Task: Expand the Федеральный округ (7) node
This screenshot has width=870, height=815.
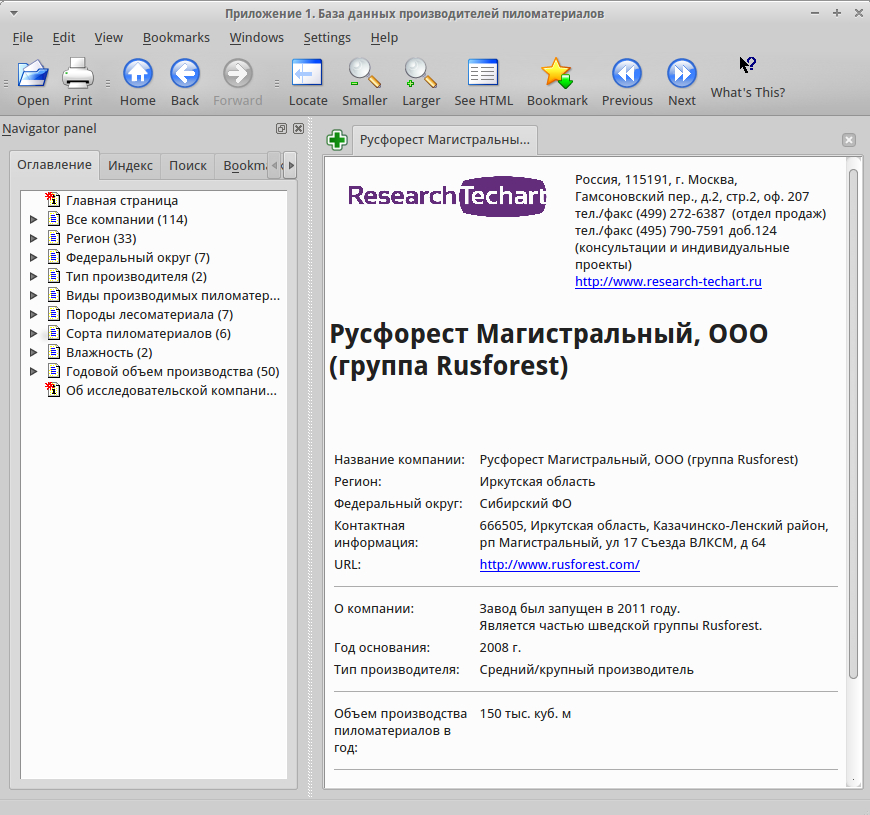Action: click(x=33, y=257)
